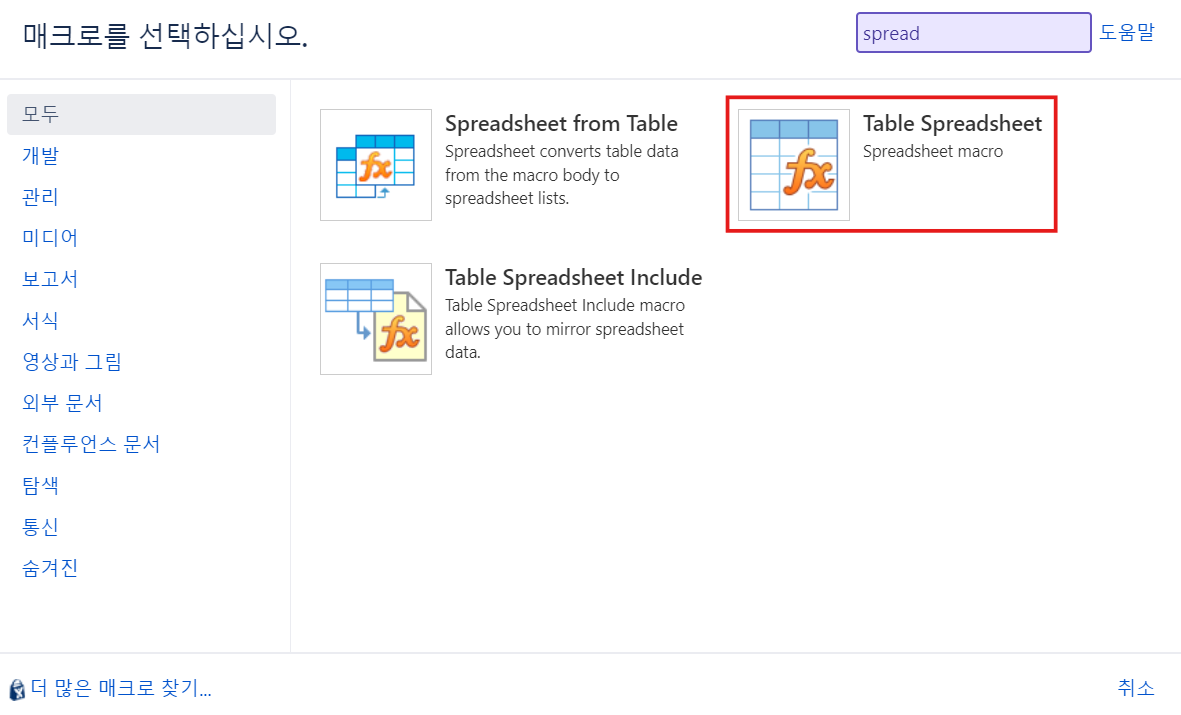
Task: Open the Table Spreadsheet title
Action: tap(952, 124)
